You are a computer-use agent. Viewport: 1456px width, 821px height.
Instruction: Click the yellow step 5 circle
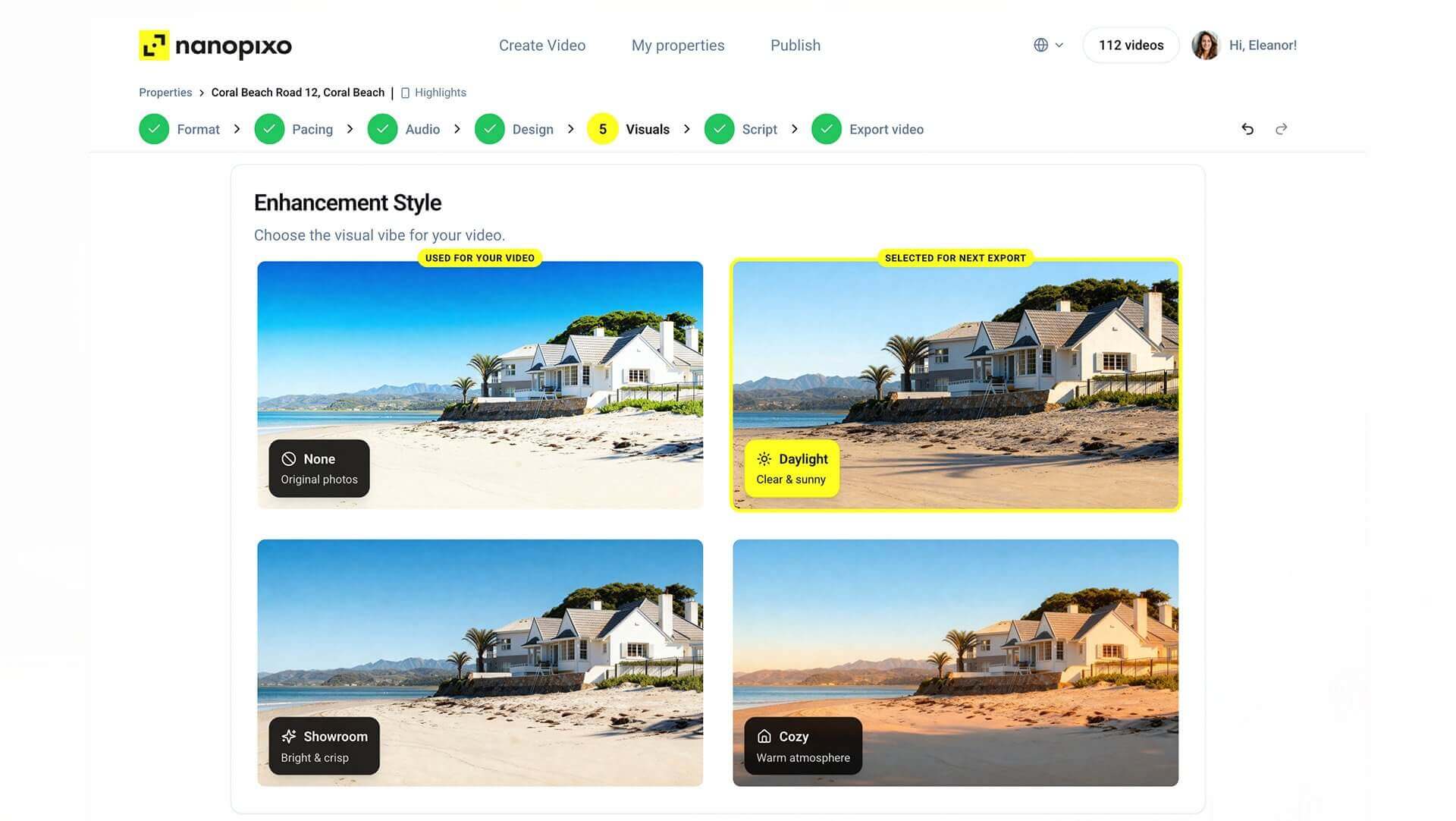(603, 129)
